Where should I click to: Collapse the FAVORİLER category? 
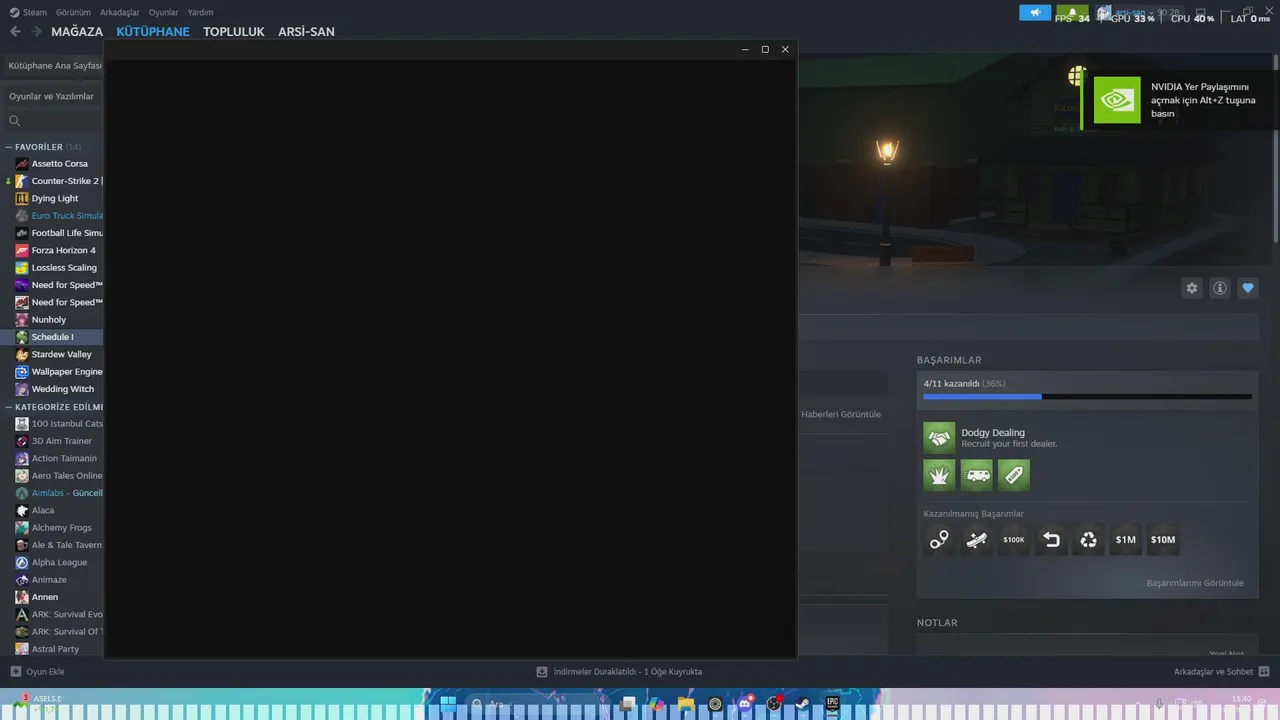pyautogui.click(x=8, y=147)
